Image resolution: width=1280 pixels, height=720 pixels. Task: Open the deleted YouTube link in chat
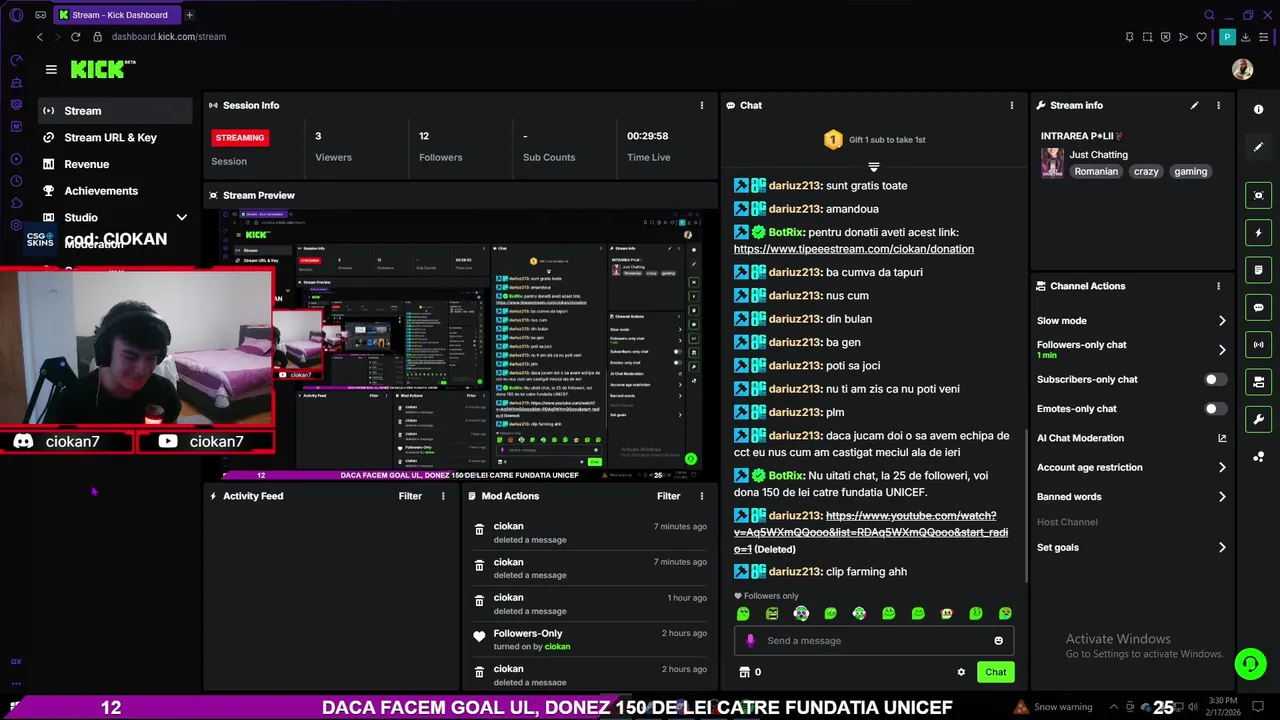[x=870, y=532]
